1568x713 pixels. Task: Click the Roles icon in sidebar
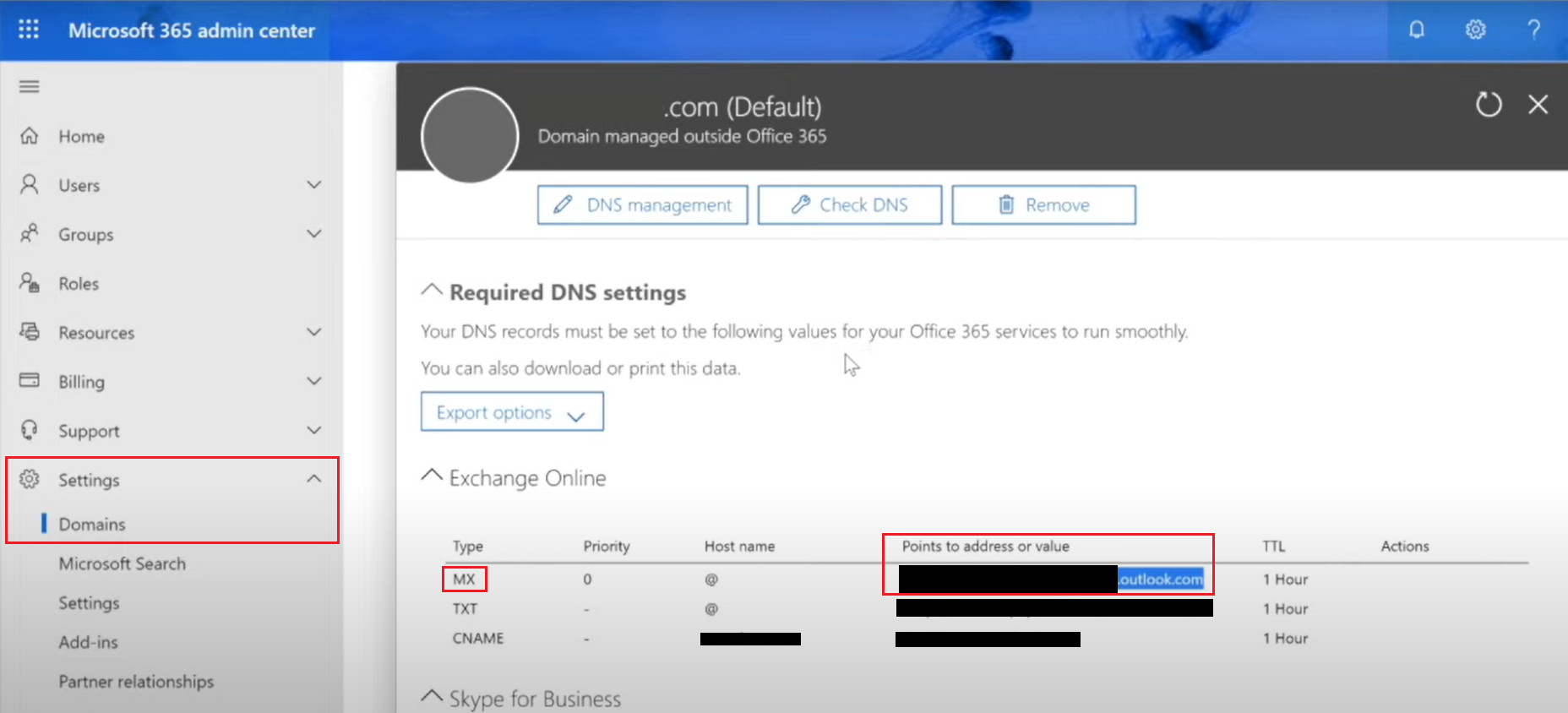(30, 283)
